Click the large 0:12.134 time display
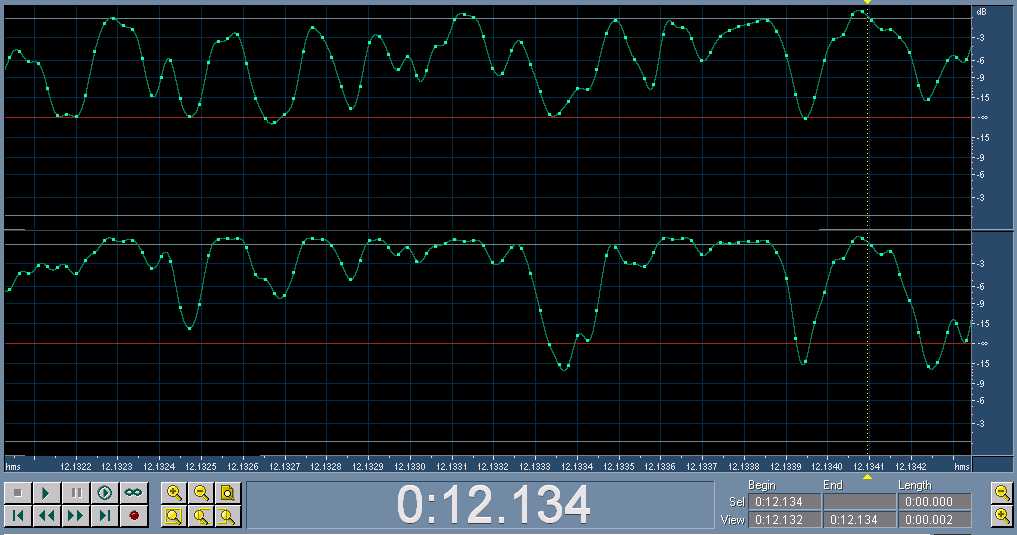1017x535 pixels. click(x=493, y=505)
